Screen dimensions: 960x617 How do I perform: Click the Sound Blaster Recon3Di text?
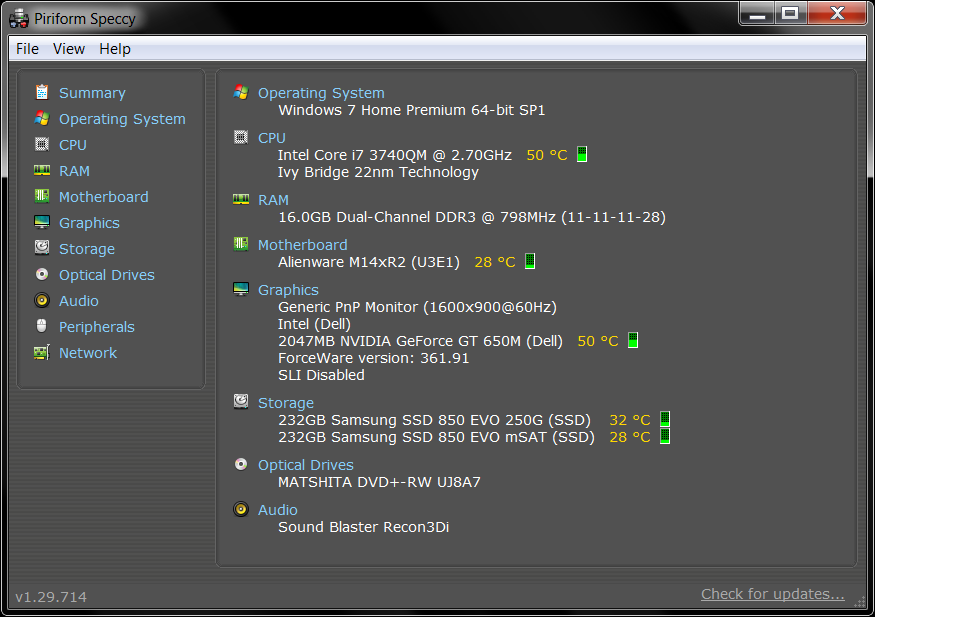[x=363, y=527]
